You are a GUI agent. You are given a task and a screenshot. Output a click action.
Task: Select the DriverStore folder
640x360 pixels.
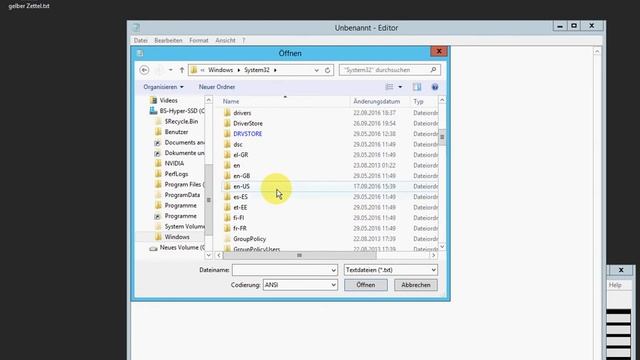(248, 123)
